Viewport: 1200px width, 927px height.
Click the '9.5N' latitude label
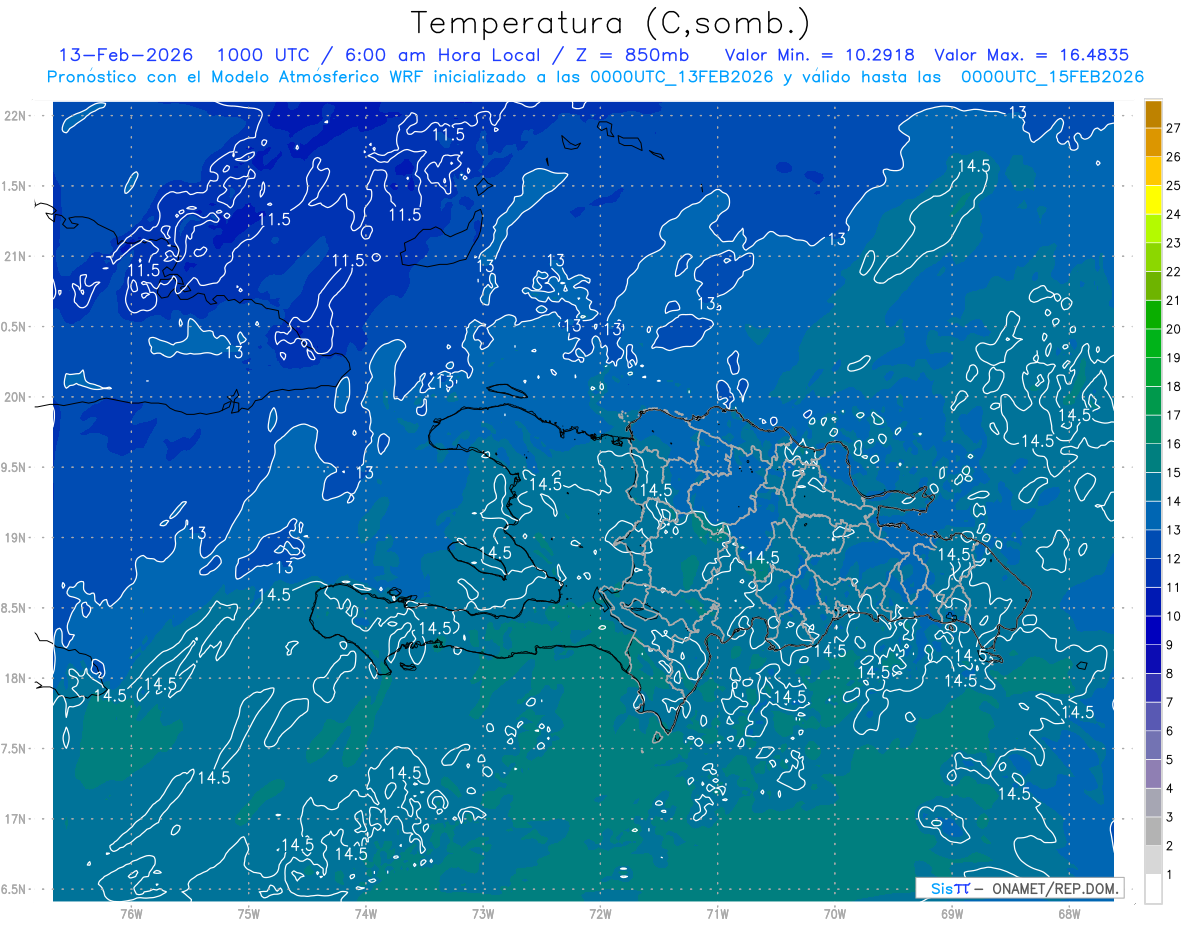tap(16, 468)
